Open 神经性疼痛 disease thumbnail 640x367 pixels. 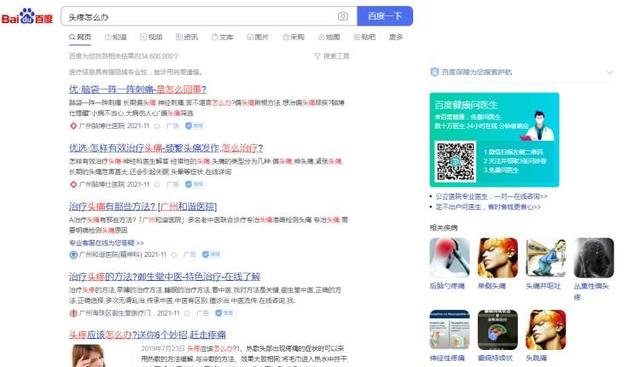click(x=449, y=329)
